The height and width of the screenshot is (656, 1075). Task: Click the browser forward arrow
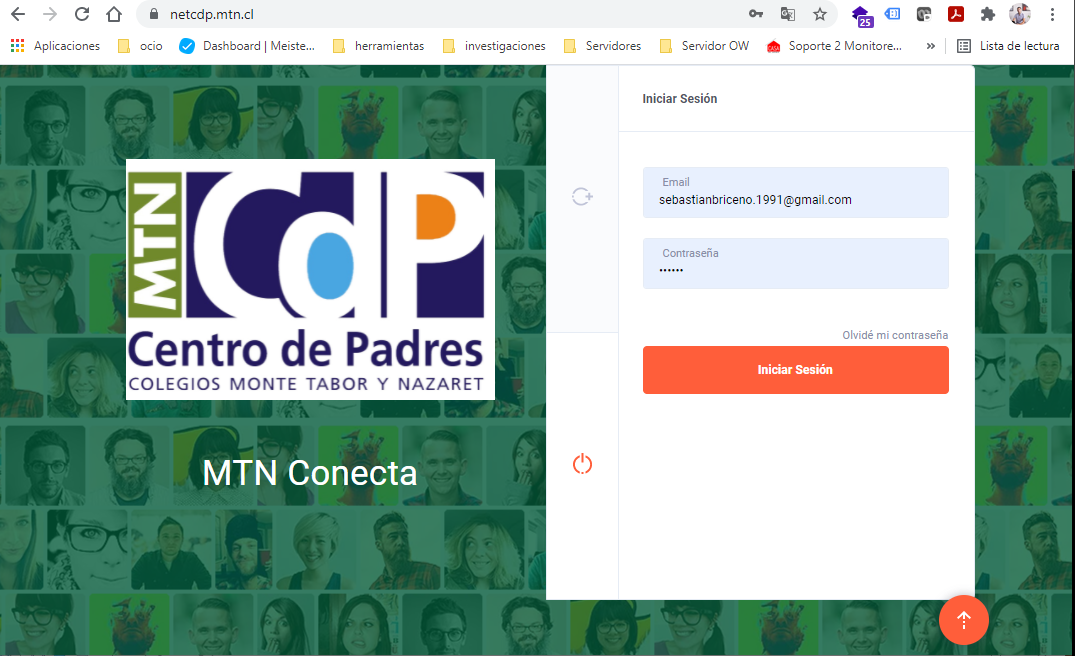[x=49, y=14]
